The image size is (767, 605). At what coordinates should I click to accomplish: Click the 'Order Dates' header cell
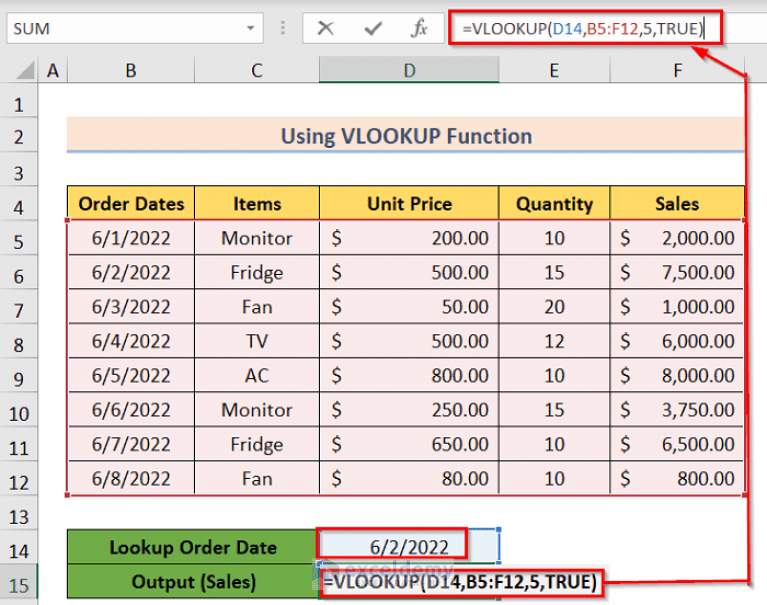[x=131, y=203]
